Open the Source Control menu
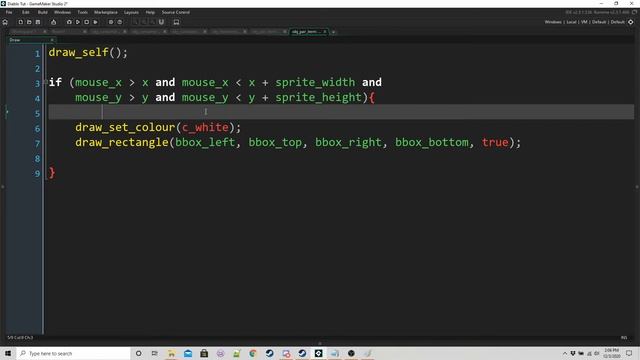The width and height of the screenshot is (640, 360). coord(176,12)
